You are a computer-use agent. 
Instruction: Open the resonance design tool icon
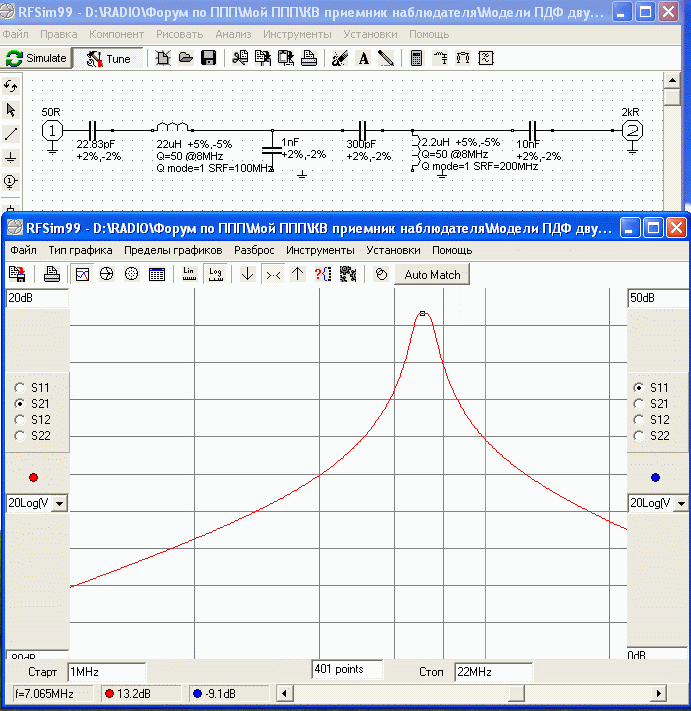[x=440, y=58]
